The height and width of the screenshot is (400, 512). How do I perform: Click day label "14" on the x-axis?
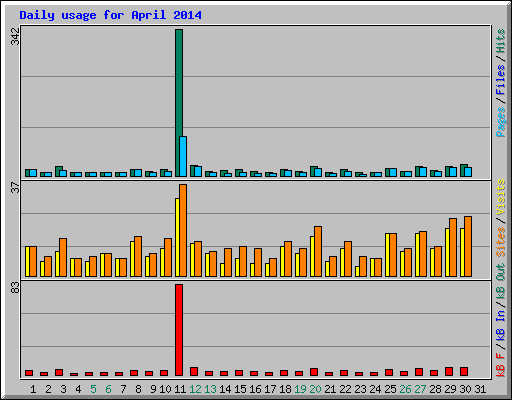pos(225,389)
